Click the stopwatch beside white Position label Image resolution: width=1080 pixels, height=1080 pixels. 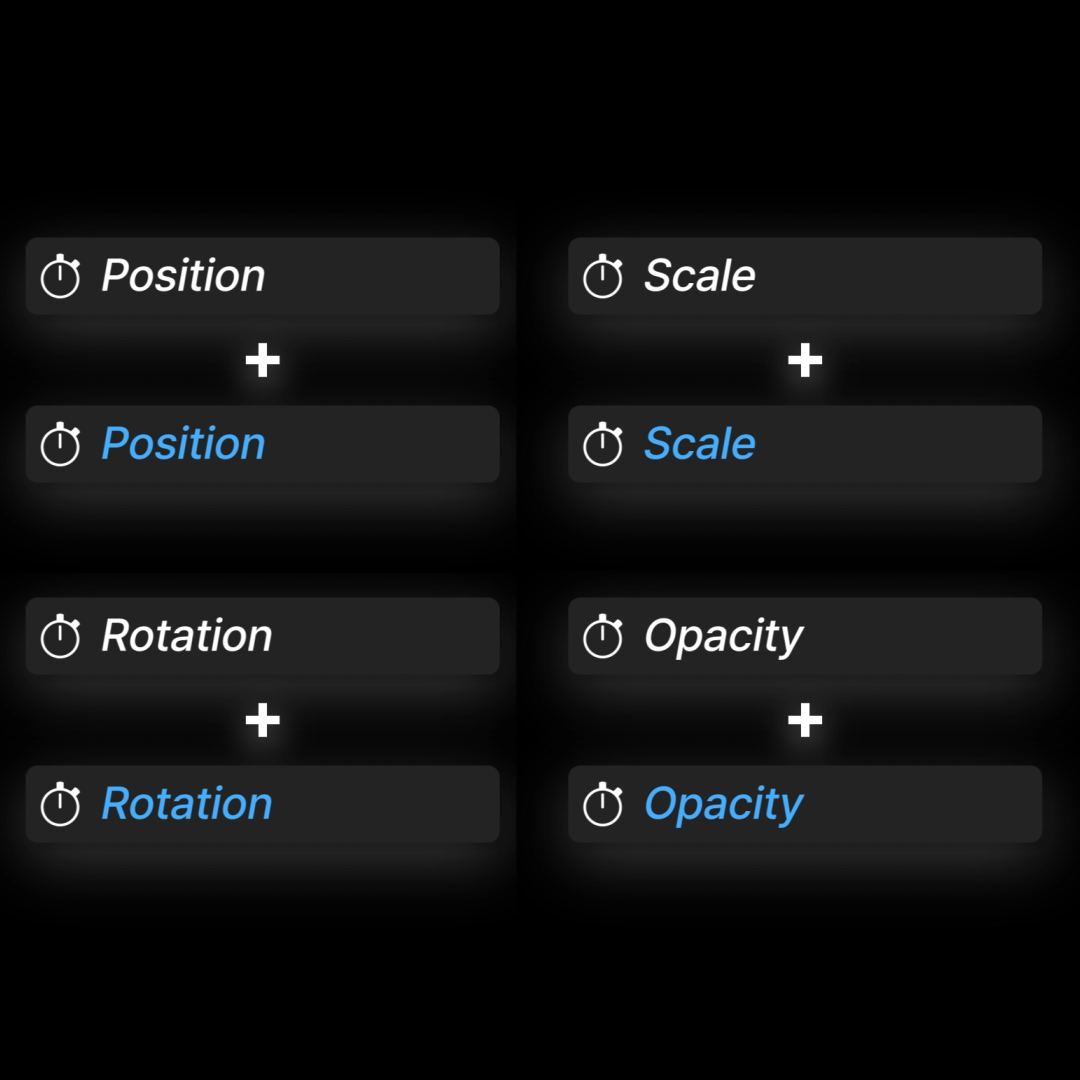click(x=60, y=277)
